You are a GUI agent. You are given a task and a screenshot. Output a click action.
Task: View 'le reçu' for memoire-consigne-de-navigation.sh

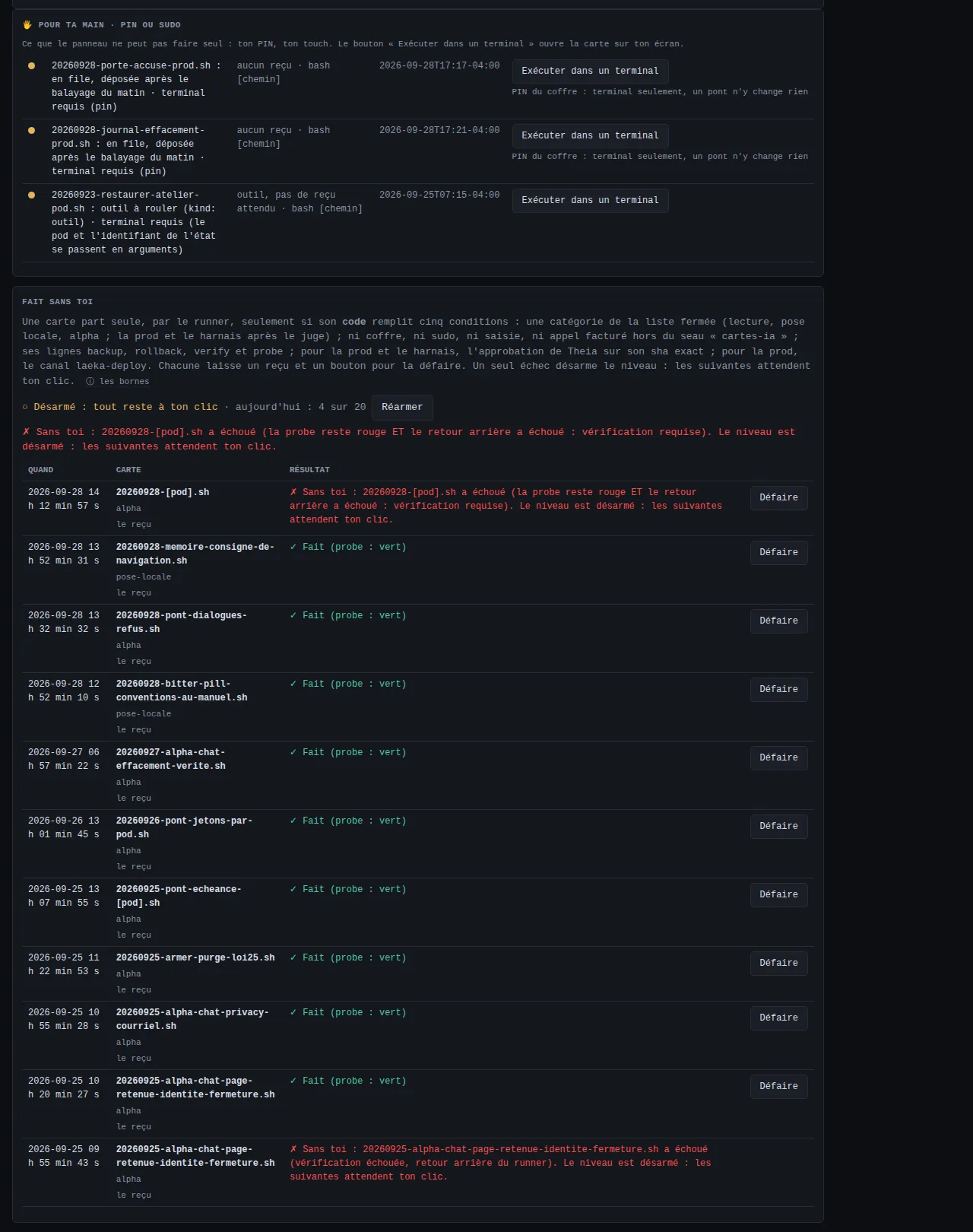[x=134, y=593]
